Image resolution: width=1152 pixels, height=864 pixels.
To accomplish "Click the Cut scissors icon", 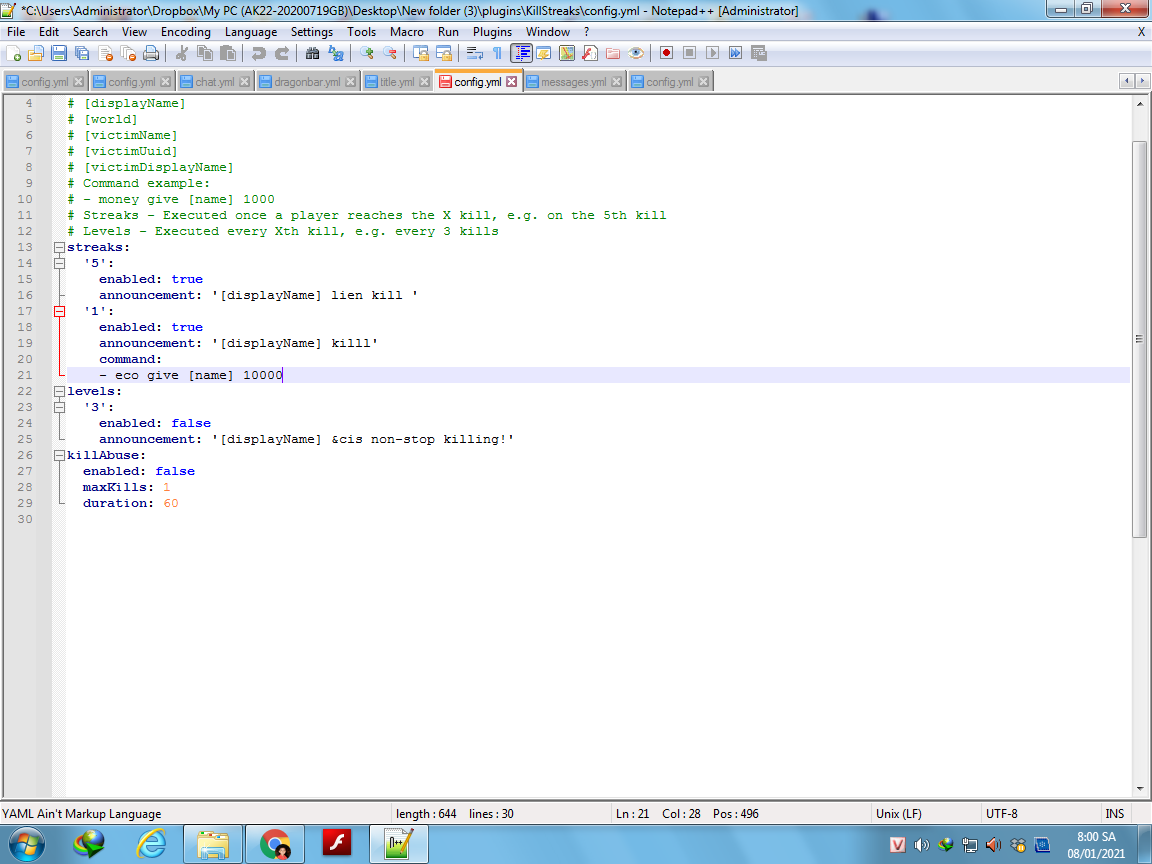I will (x=182, y=53).
